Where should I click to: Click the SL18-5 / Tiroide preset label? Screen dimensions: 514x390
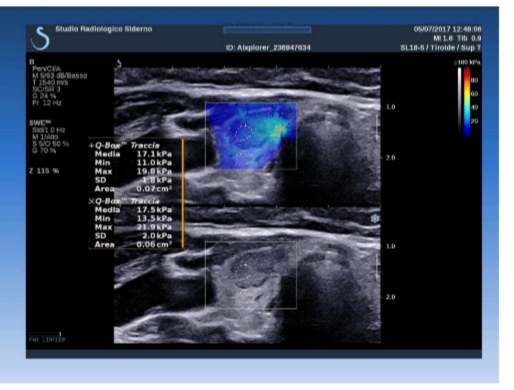(441, 48)
